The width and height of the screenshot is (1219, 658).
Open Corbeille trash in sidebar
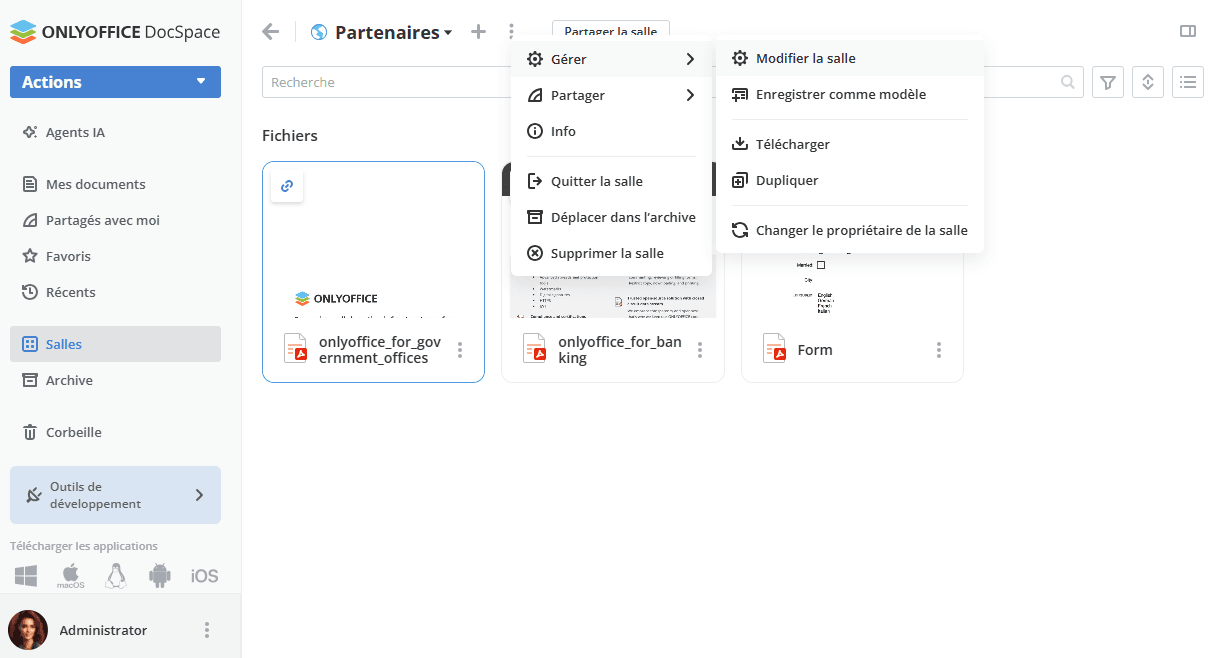(73, 432)
